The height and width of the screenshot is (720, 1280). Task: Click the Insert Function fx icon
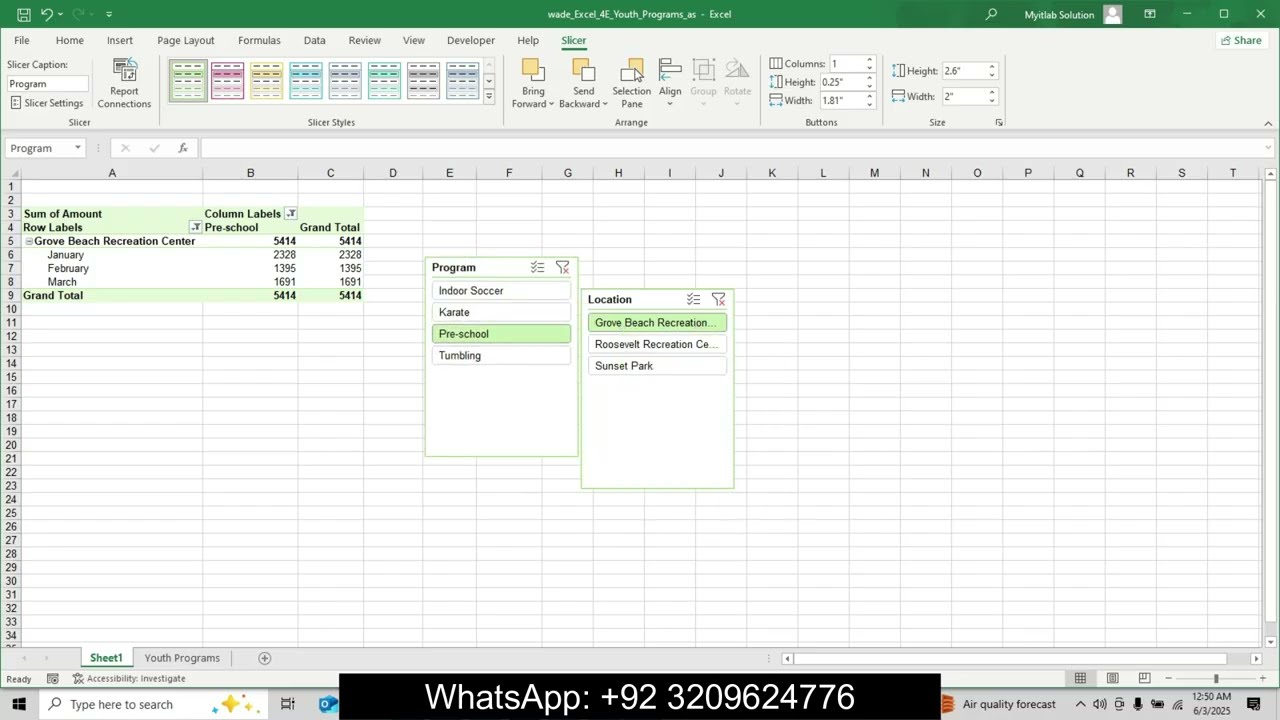coord(183,148)
